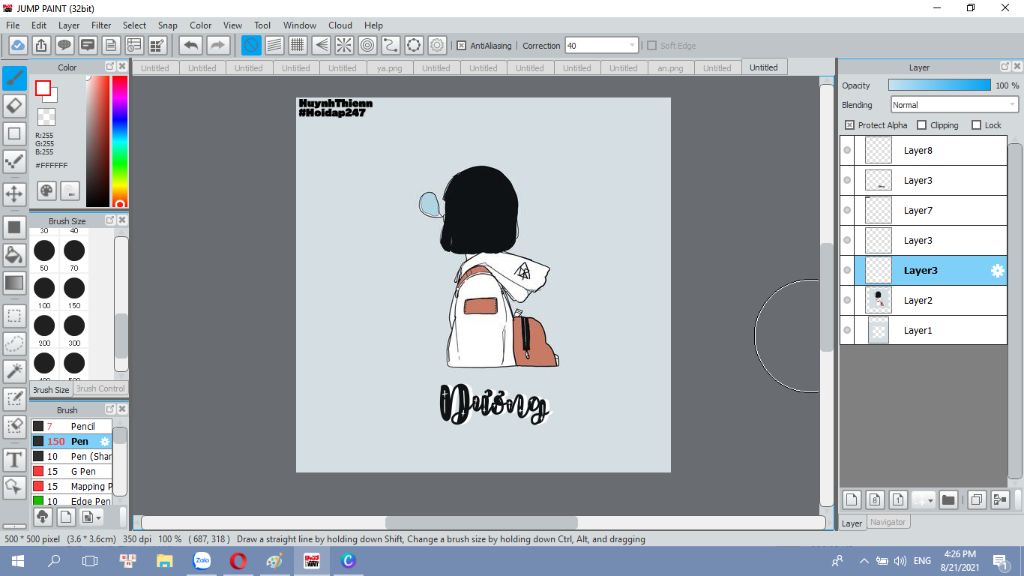Open snap settings gear in the toolbar
The height and width of the screenshot is (576, 1024).
pyautogui.click(x=437, y=45)
